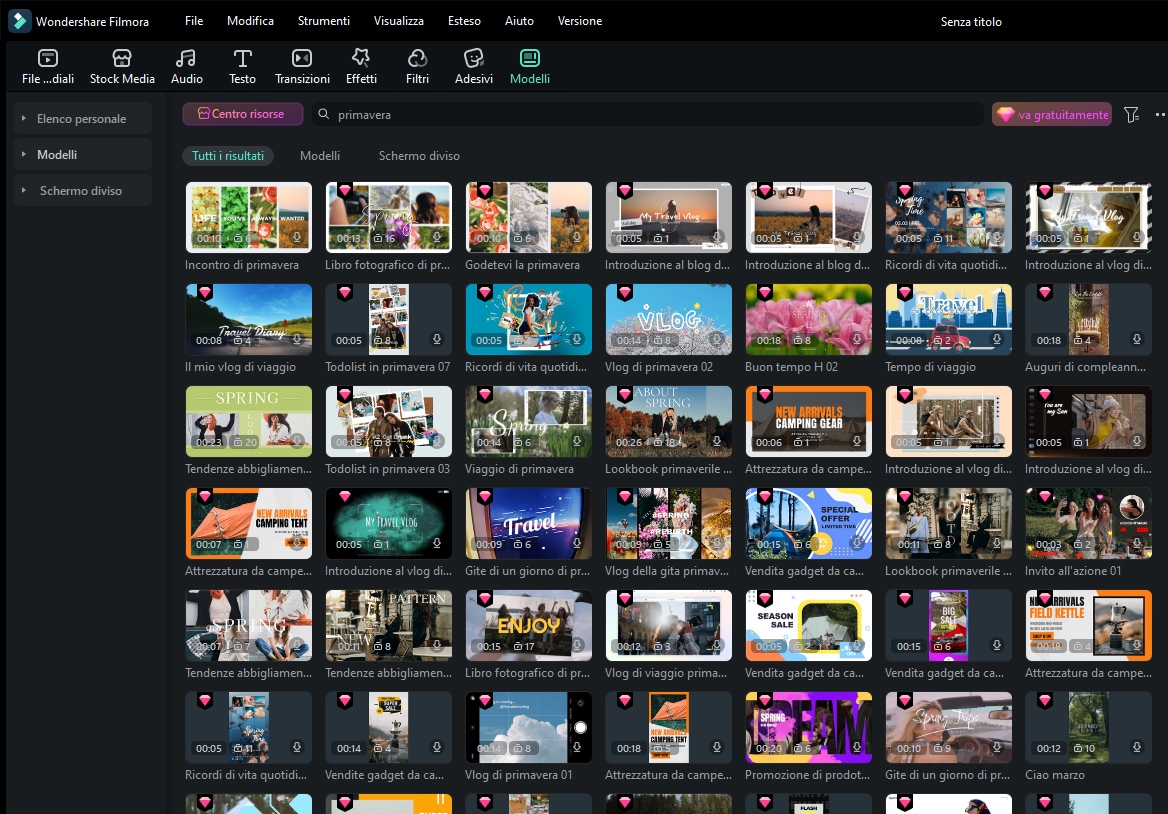1168x814 pixels.
Task: Select the Vlog di primavera 02 thumbnail
Action: (x=668, y=318)
